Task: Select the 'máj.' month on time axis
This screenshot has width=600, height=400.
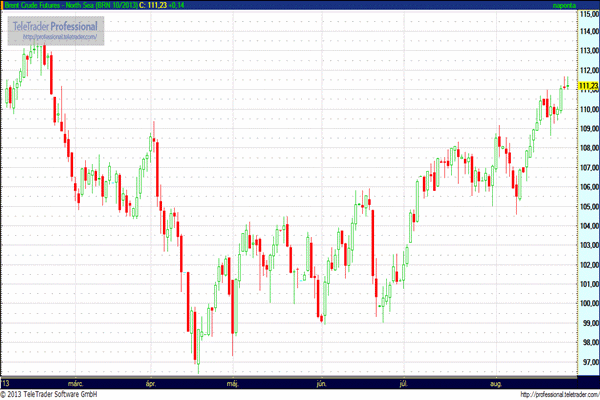Action: tap(232, 382)
